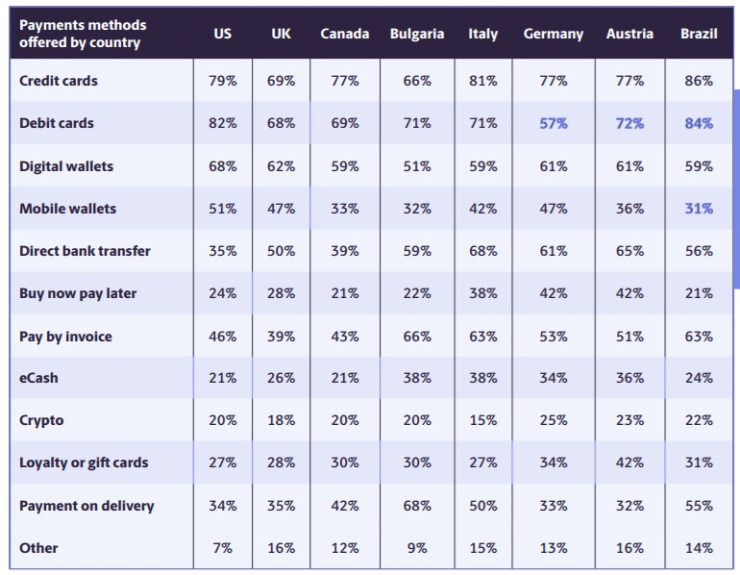Click the Brazil column header
Screen dimensions: 740x575
click(699, 33)
